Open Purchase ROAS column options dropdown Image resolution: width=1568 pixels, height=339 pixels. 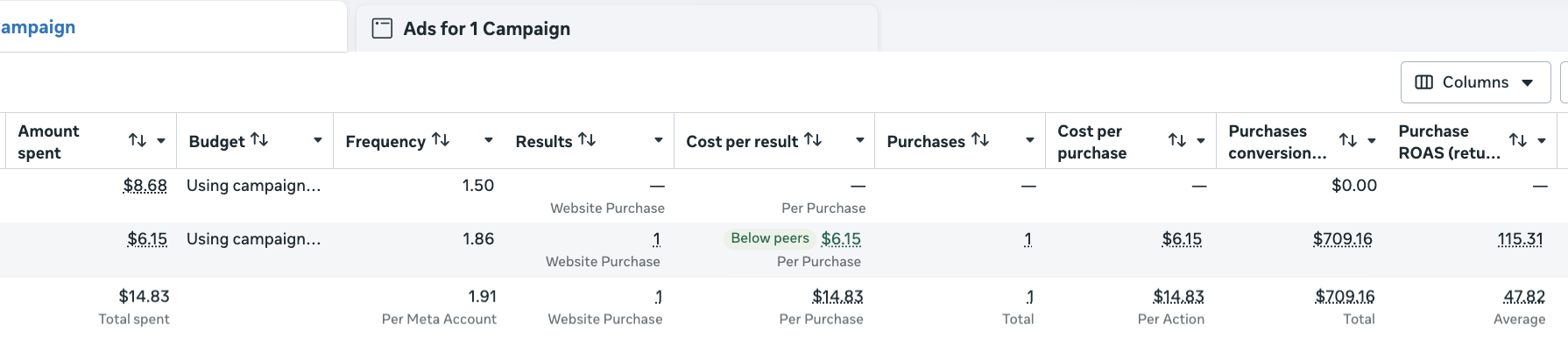tap(1542, 141)
